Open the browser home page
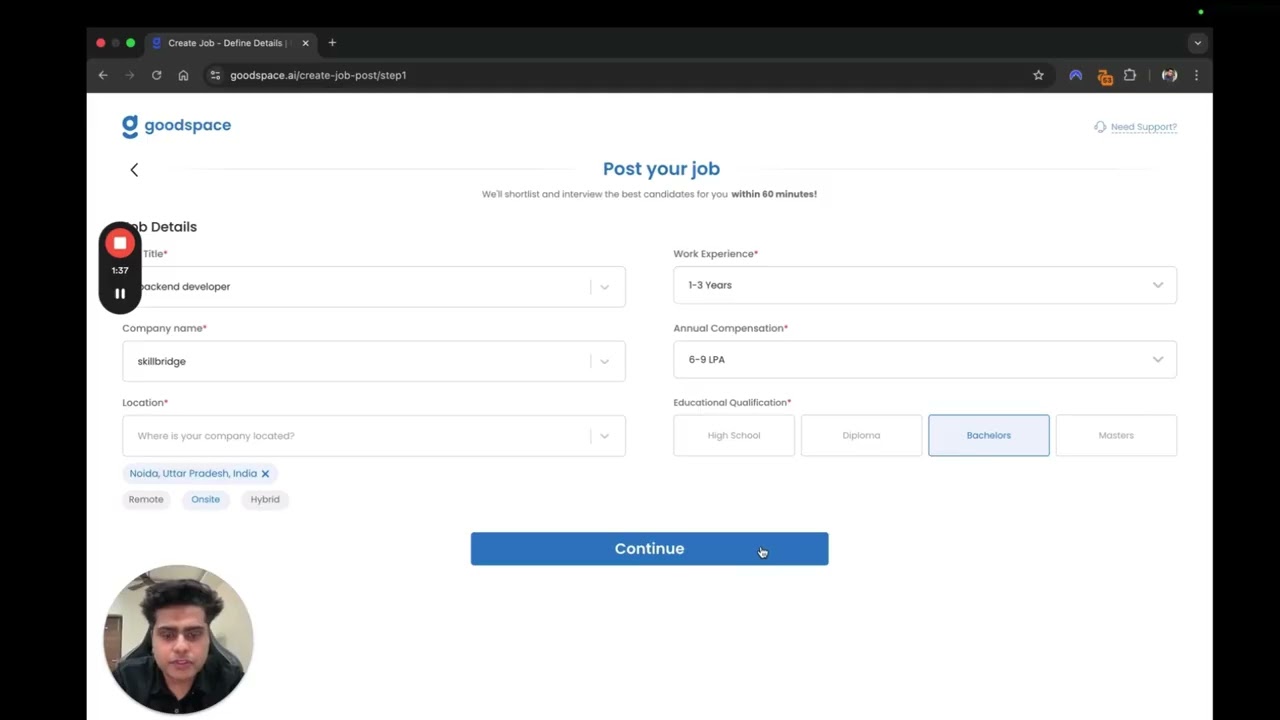 [x=183, y=75]
